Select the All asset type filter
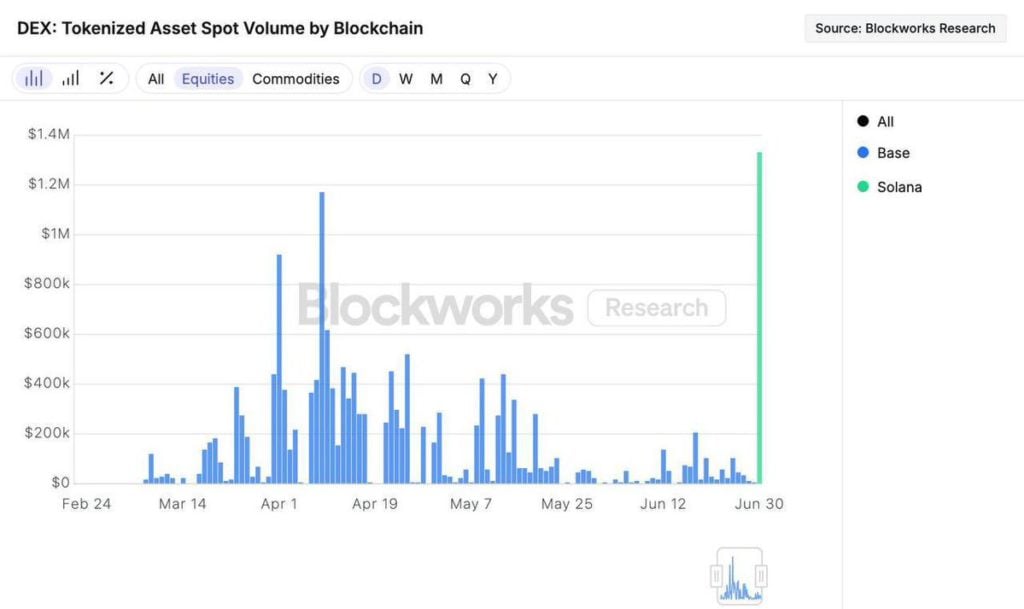1024x609 pixels. 156,79
